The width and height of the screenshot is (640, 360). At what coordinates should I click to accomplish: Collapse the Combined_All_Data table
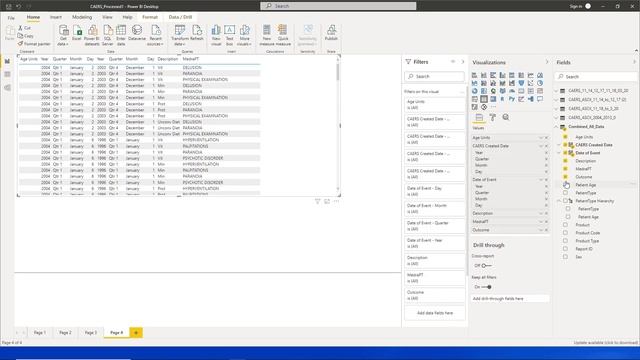point(557,127)
